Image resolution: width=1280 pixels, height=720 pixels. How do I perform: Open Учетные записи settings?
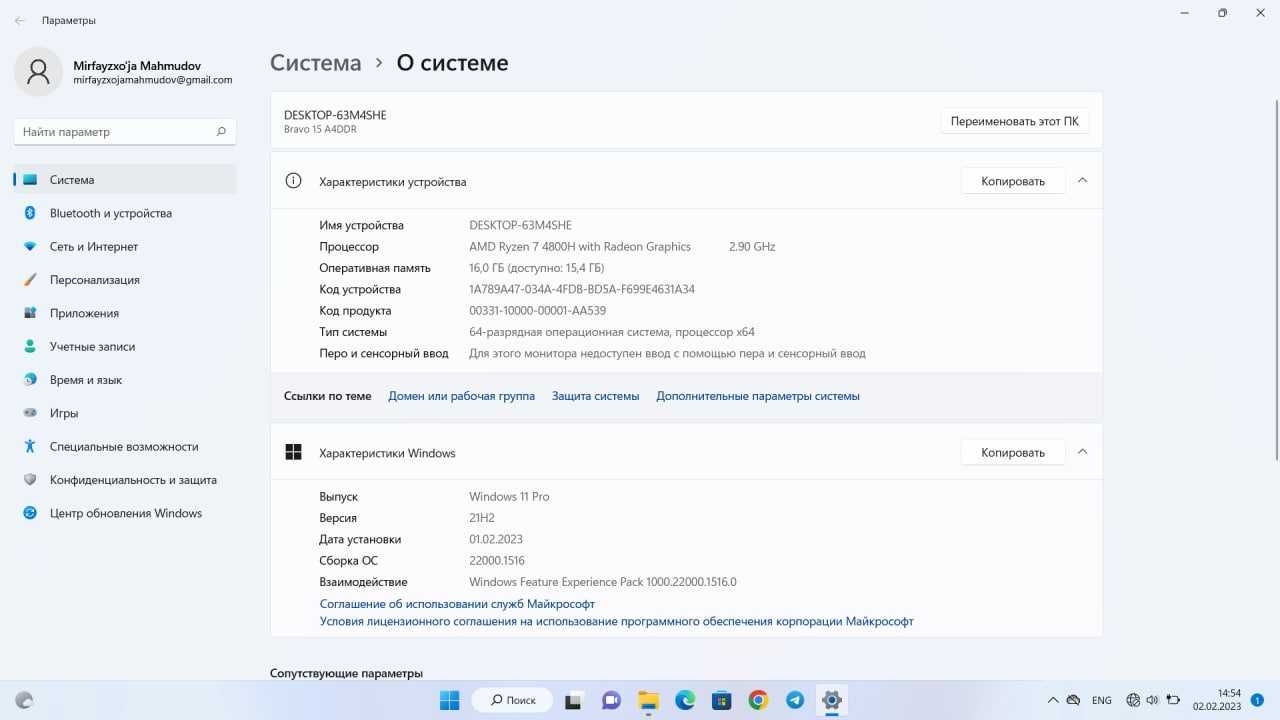coord(125,346)
